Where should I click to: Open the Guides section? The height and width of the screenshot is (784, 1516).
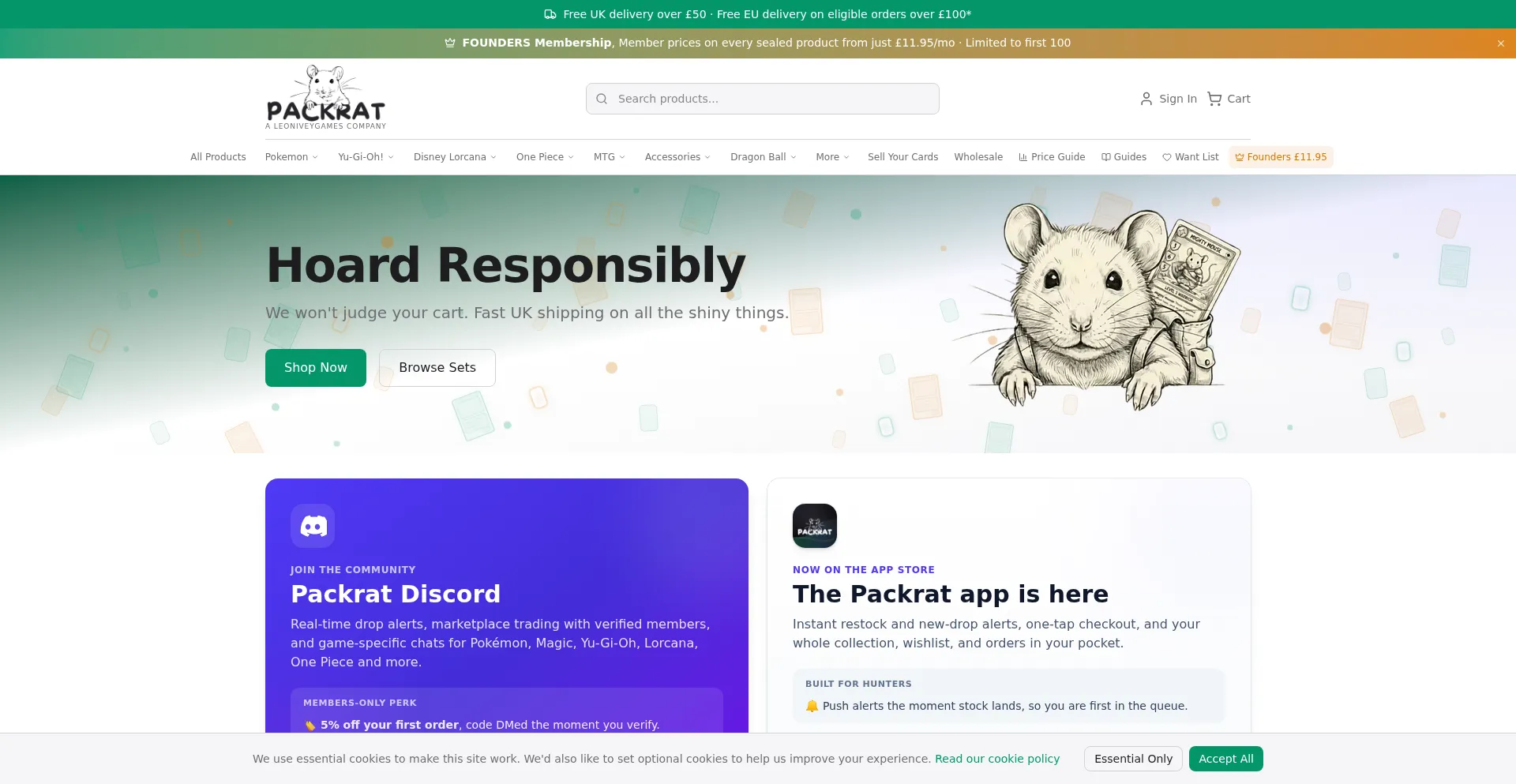(1124, 157)
